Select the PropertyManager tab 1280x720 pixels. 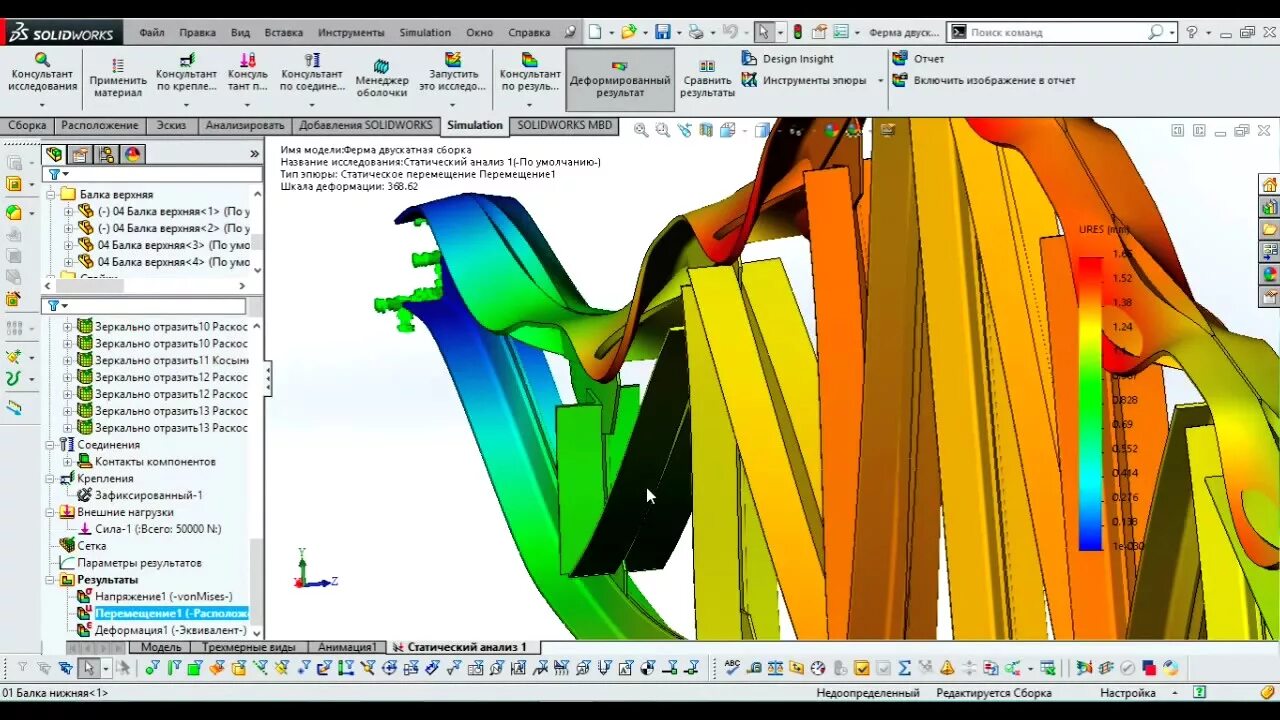pyautogui.click(x=80, y=154)
